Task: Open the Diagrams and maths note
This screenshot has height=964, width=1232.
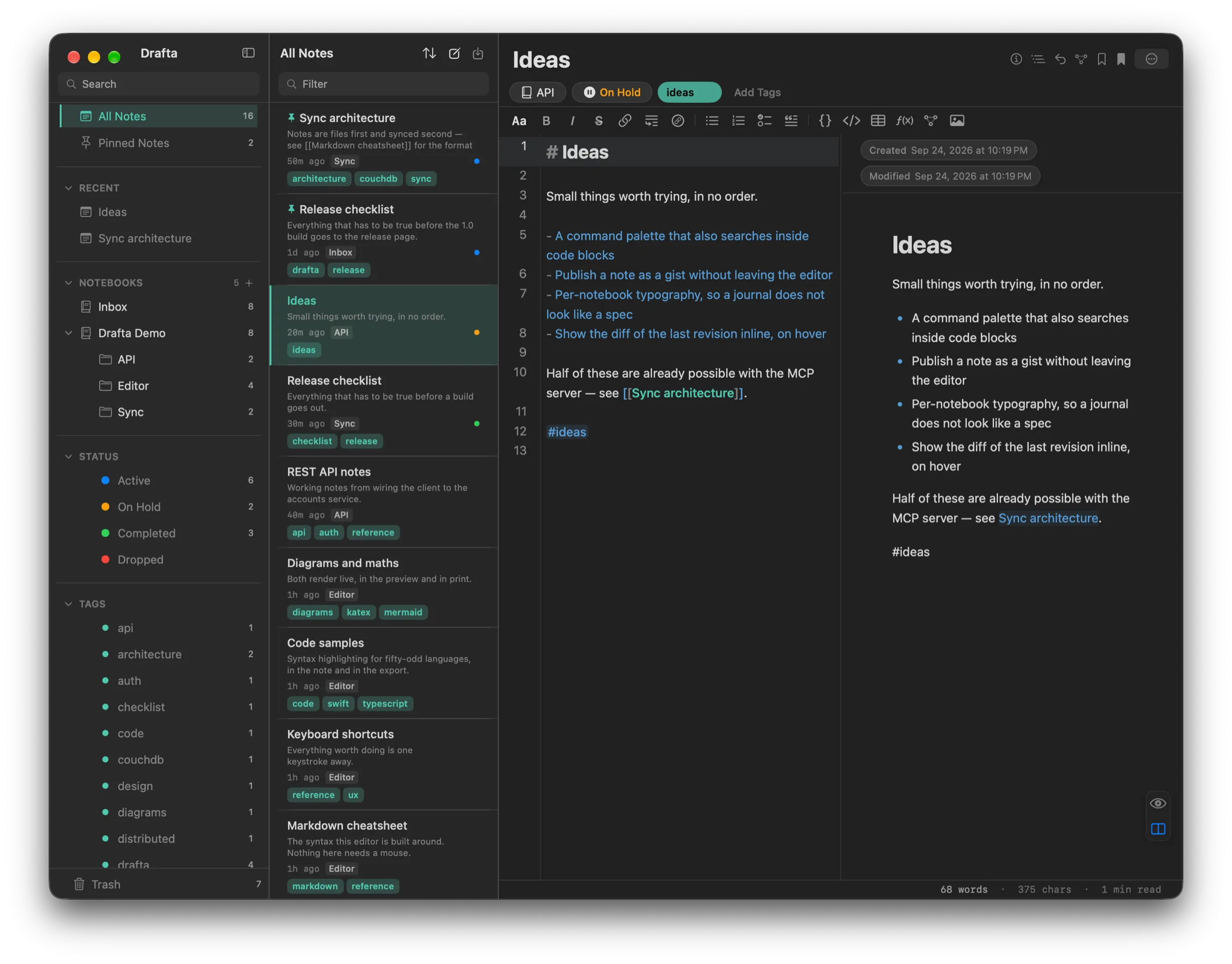Action: click(384, 588)
